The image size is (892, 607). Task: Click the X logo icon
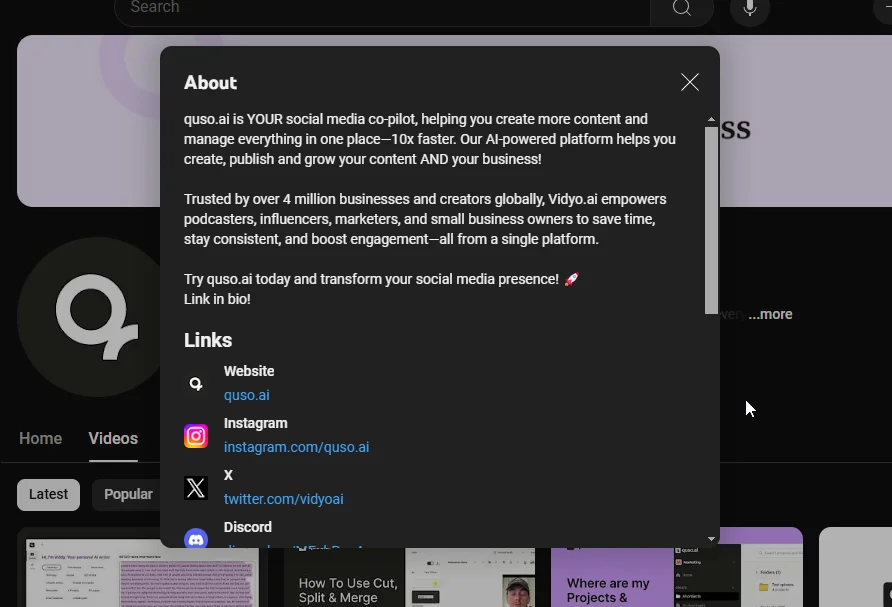click(x=196, y=488)
